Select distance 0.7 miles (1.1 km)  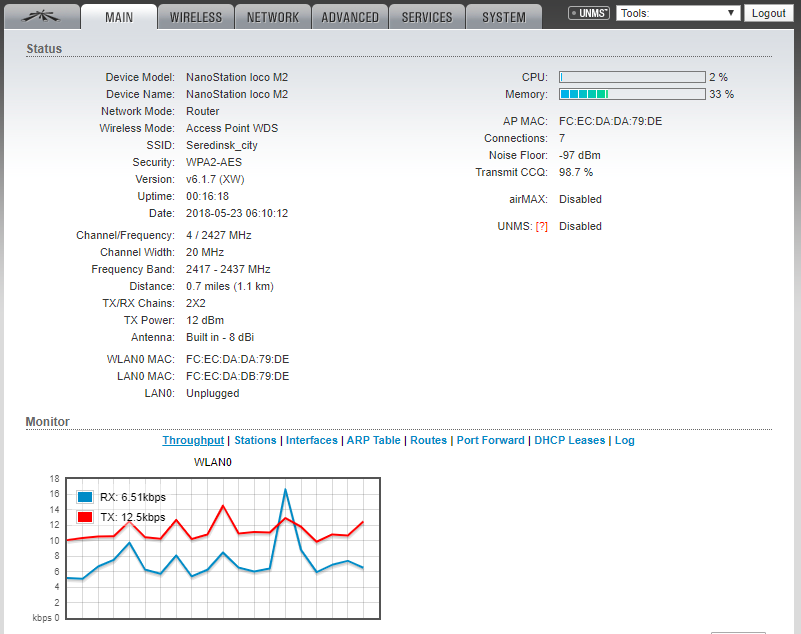(x=230, y=286)
